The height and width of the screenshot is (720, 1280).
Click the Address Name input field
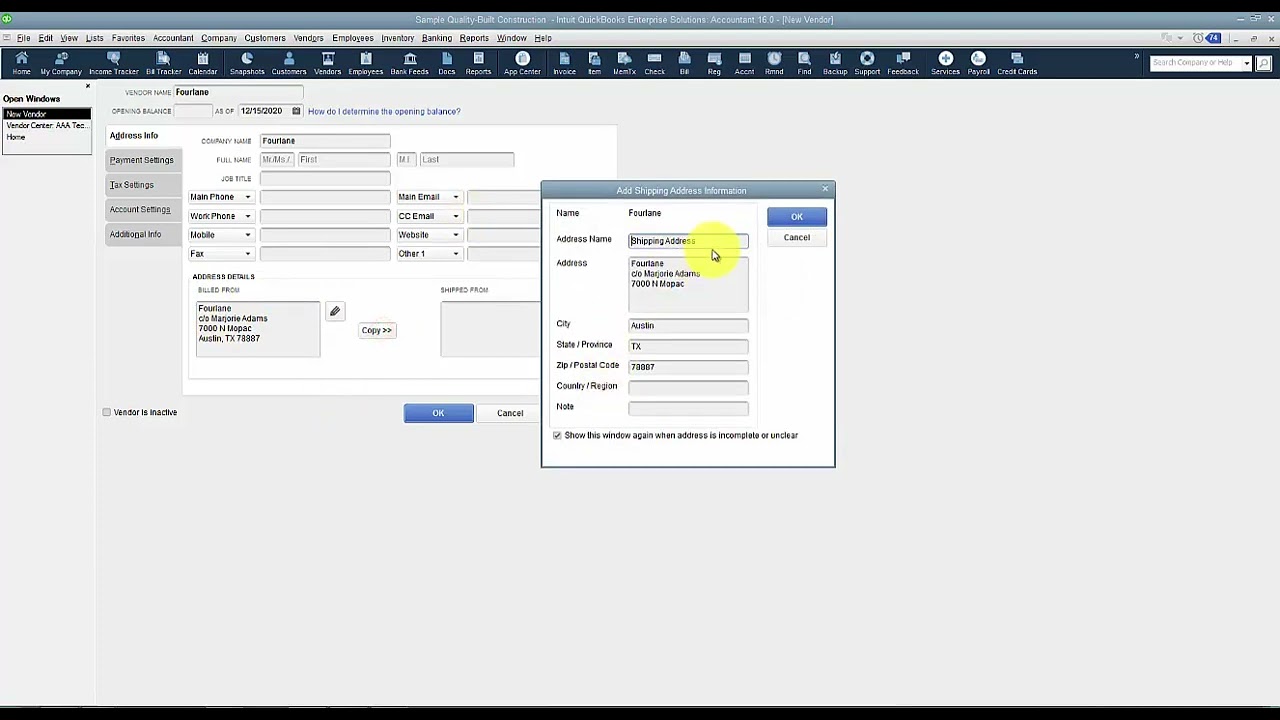[x=688, y=241]
